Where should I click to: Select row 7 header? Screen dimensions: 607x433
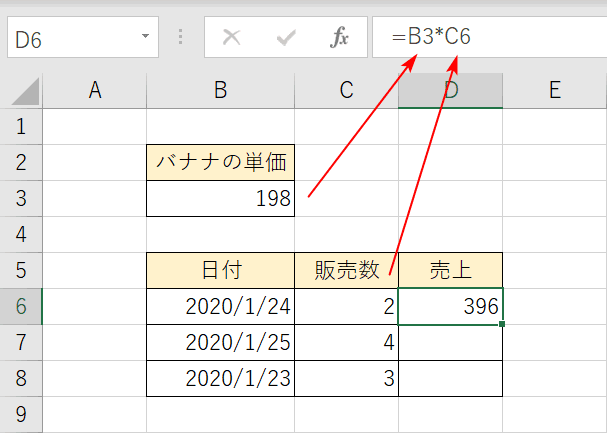[x=21, y=342]
